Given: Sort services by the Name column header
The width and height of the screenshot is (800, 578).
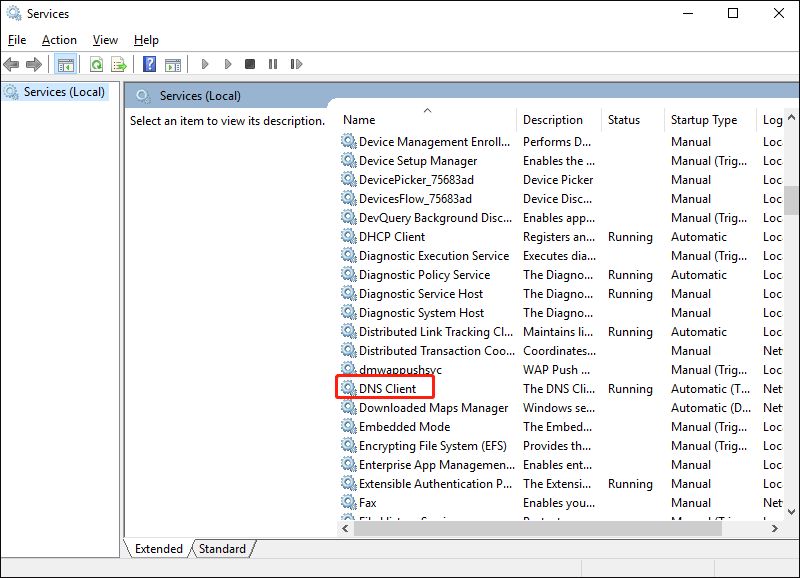Looking at the screenshot, I should pos(358,119).
